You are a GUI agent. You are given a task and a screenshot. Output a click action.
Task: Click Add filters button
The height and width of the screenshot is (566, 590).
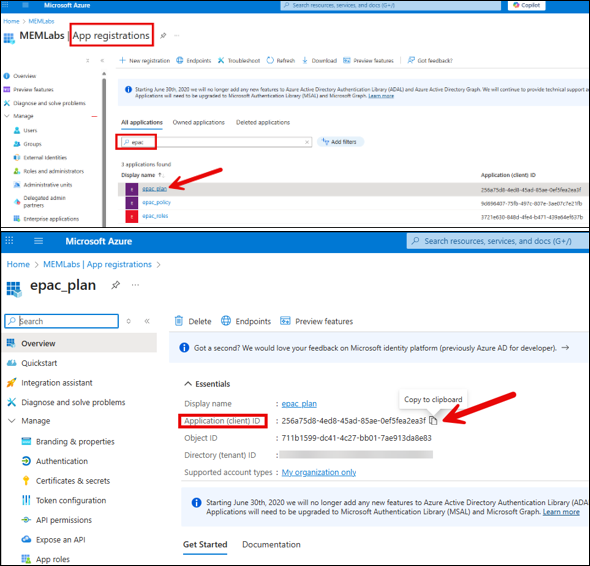click(x=340, y=142)
